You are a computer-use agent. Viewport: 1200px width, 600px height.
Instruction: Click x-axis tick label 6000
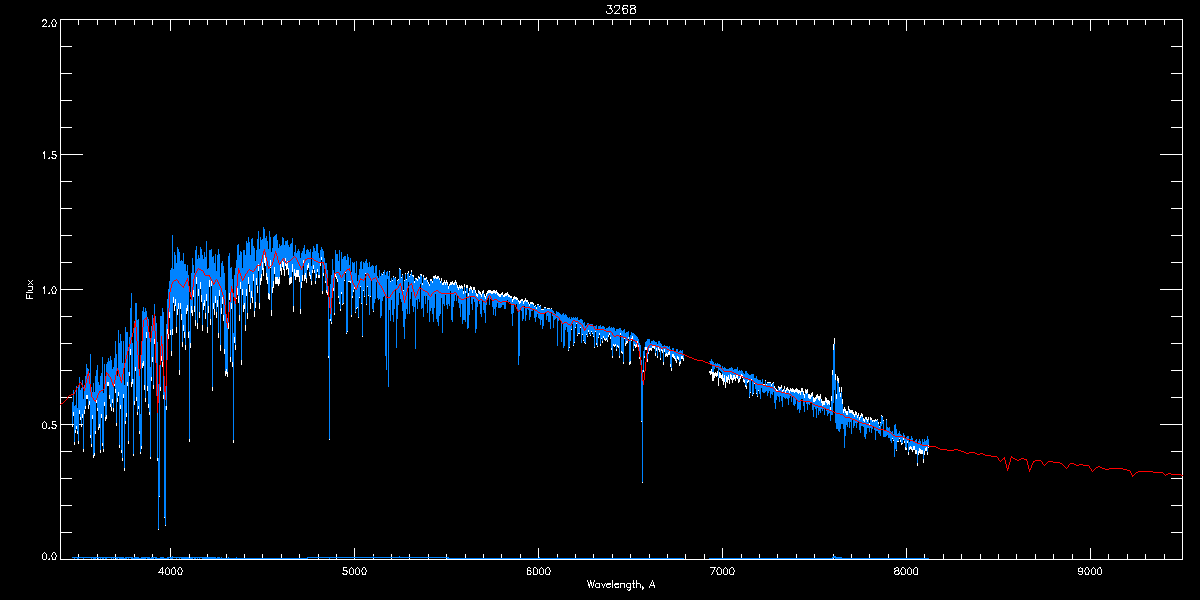point(538,572)
